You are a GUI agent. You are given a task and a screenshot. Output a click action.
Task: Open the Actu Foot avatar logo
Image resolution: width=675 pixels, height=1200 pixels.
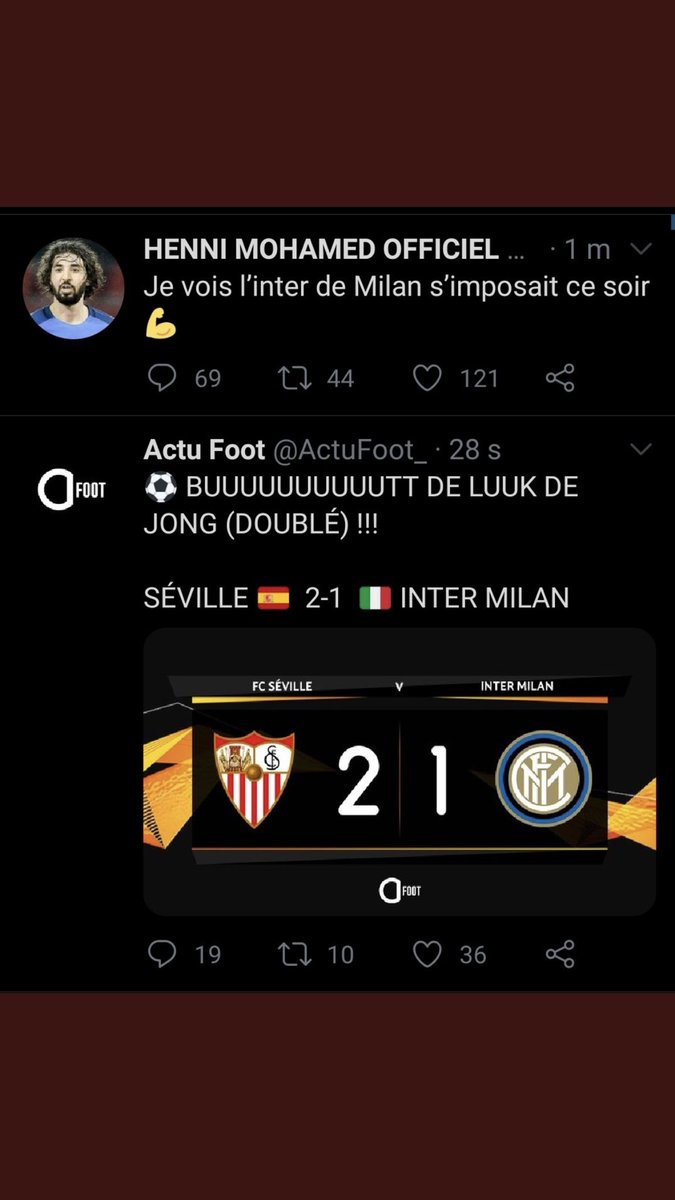pos(72,489)
